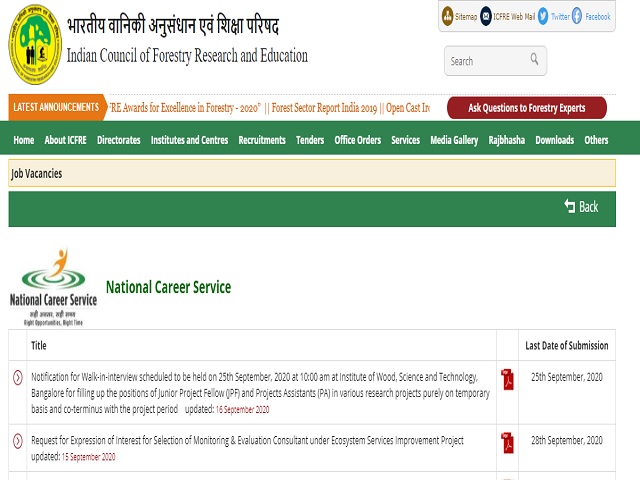The height and width of the screenshot is (480, 640).
Task: Click Ask Questions to Forestry Experts button
Action: pyautogui.click(x=526, y=108)
